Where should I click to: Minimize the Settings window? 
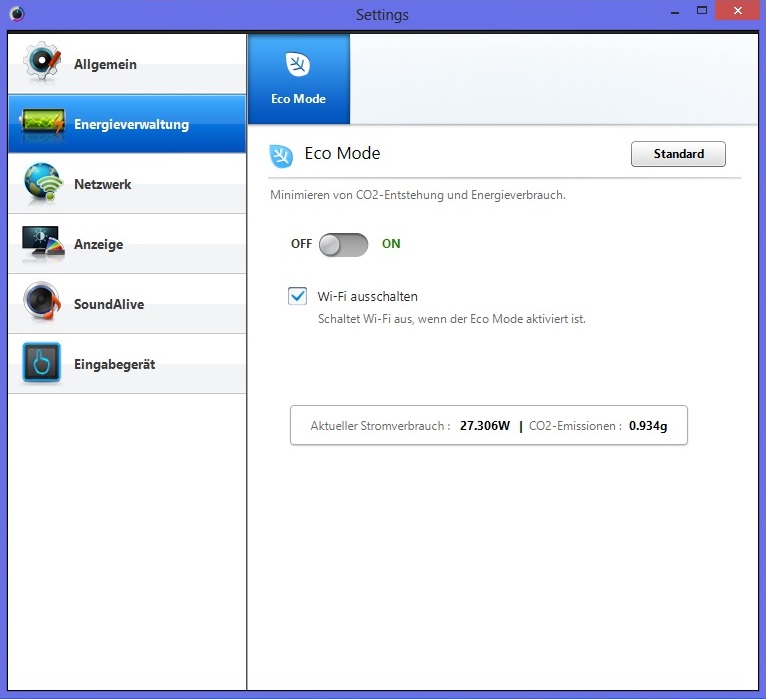click(675, 12)
